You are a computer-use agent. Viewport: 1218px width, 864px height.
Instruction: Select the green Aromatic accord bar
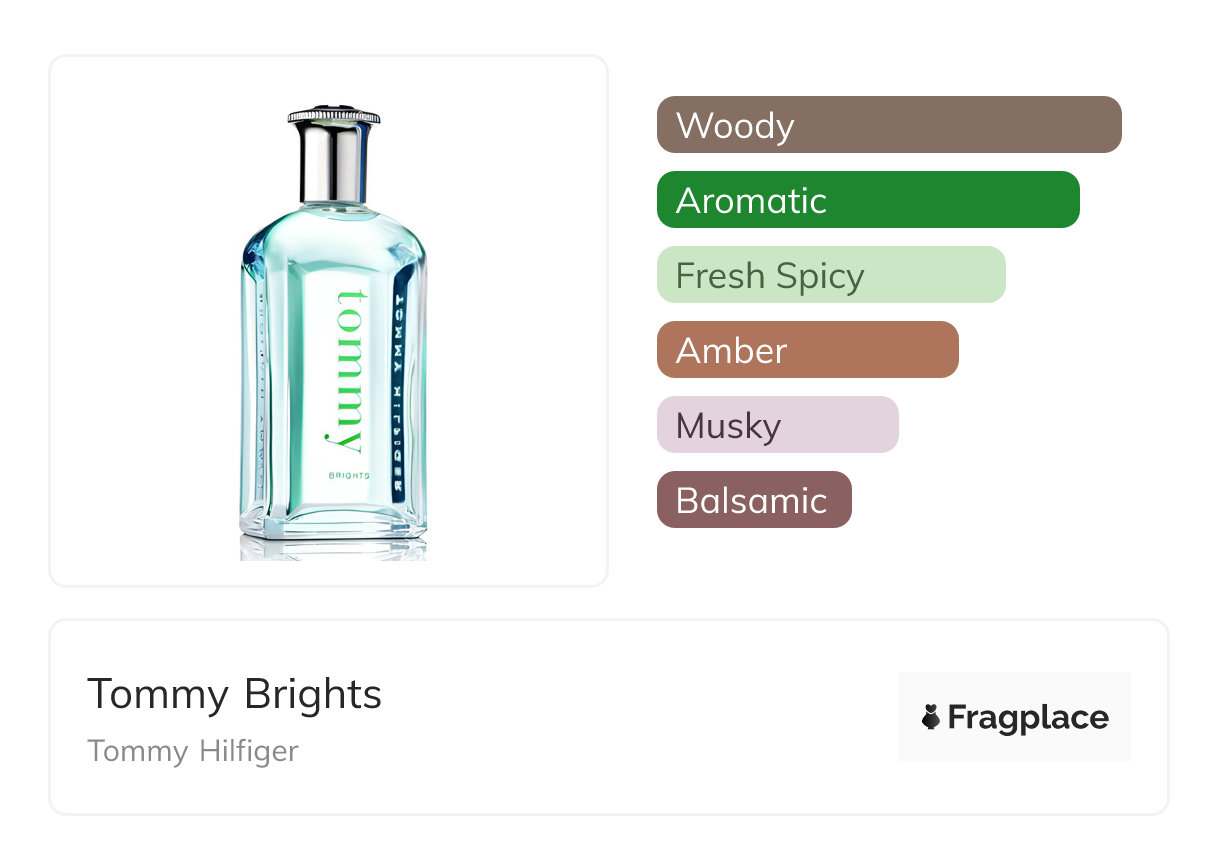coord(868,200)
